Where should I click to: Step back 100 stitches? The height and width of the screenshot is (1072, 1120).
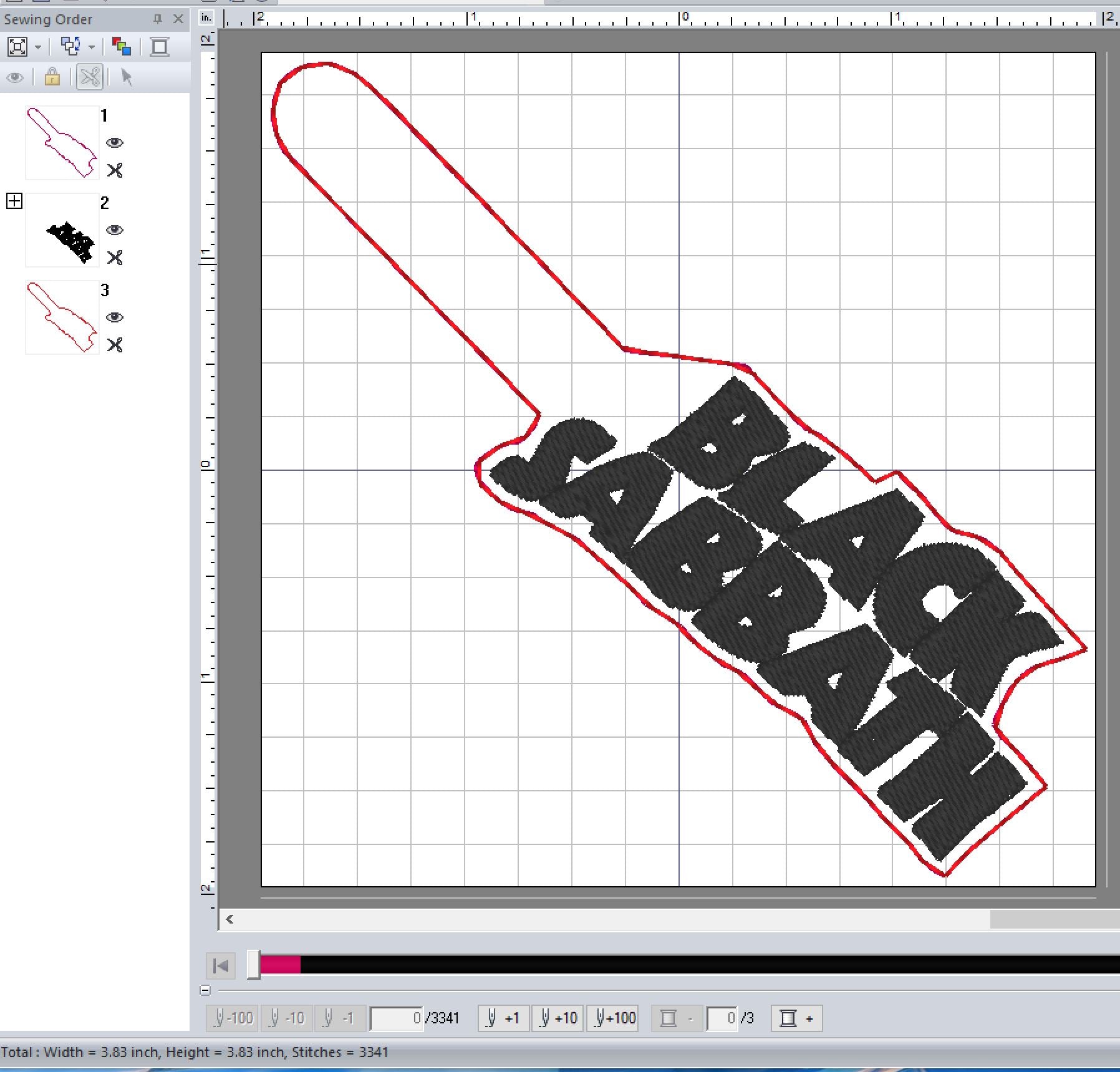(x=233, y=1018)
